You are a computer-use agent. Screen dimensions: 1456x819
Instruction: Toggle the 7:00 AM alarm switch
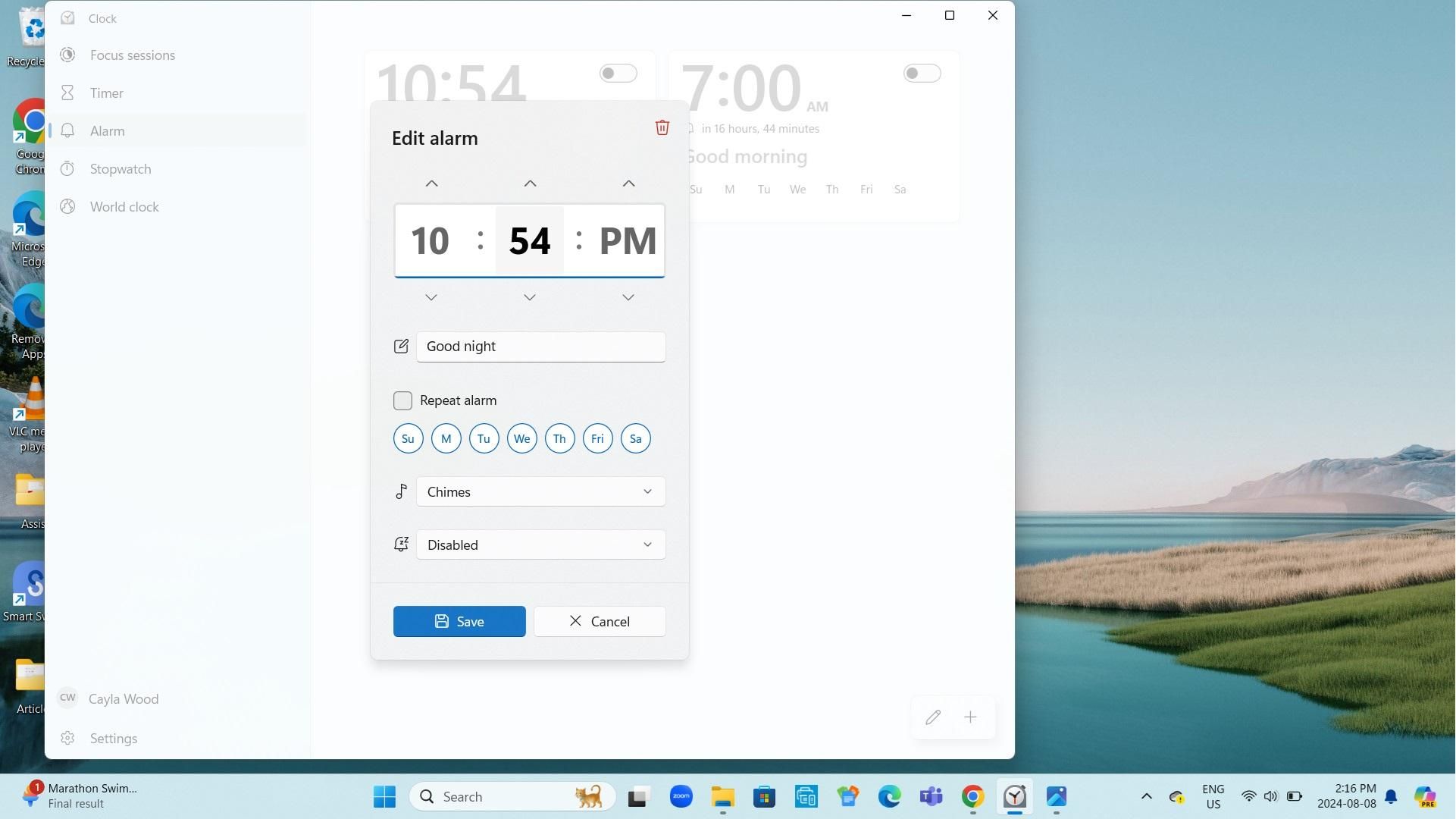click(x=922, y=74)
